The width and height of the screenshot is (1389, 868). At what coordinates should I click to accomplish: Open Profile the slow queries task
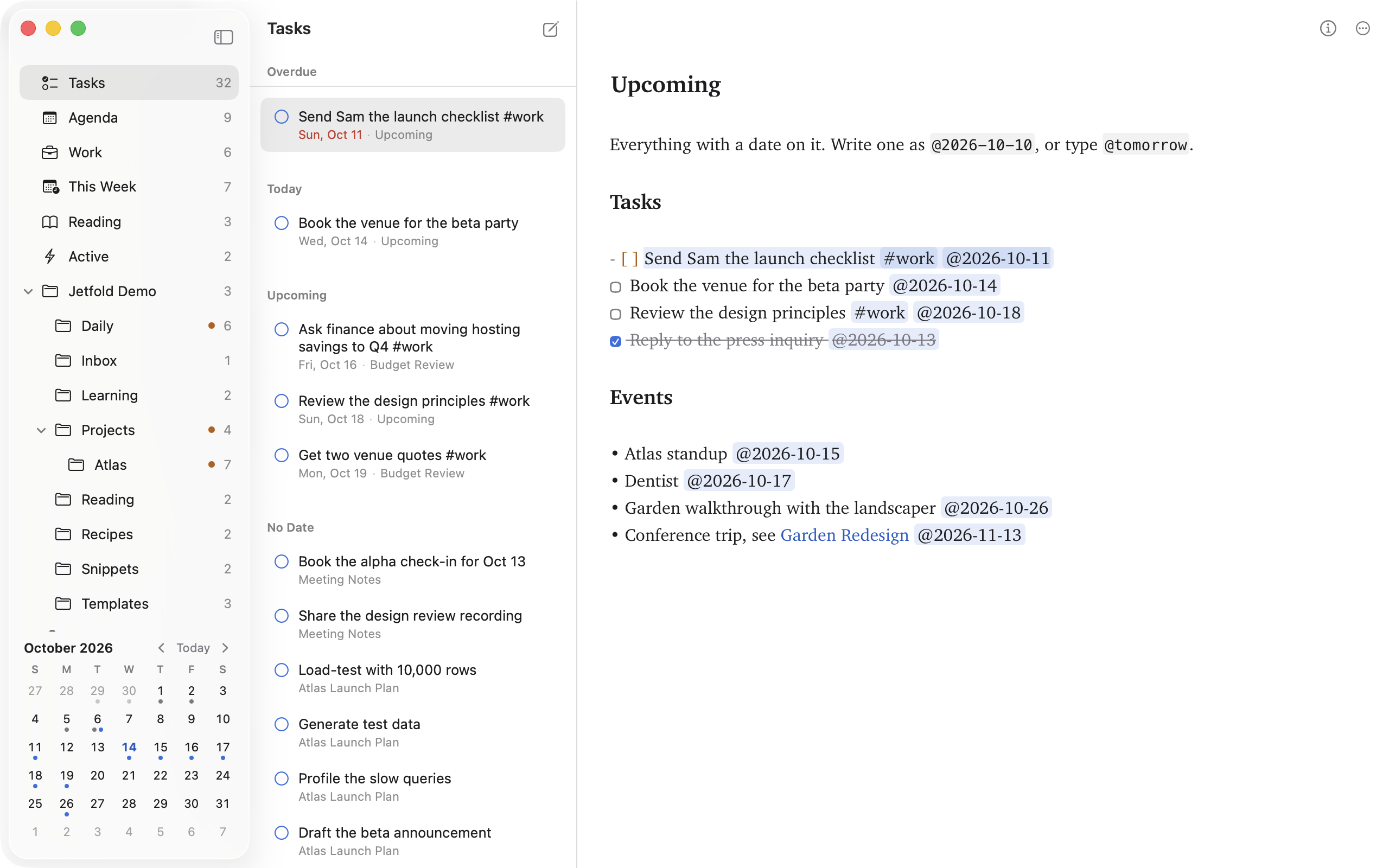click(x=413, y=787)
